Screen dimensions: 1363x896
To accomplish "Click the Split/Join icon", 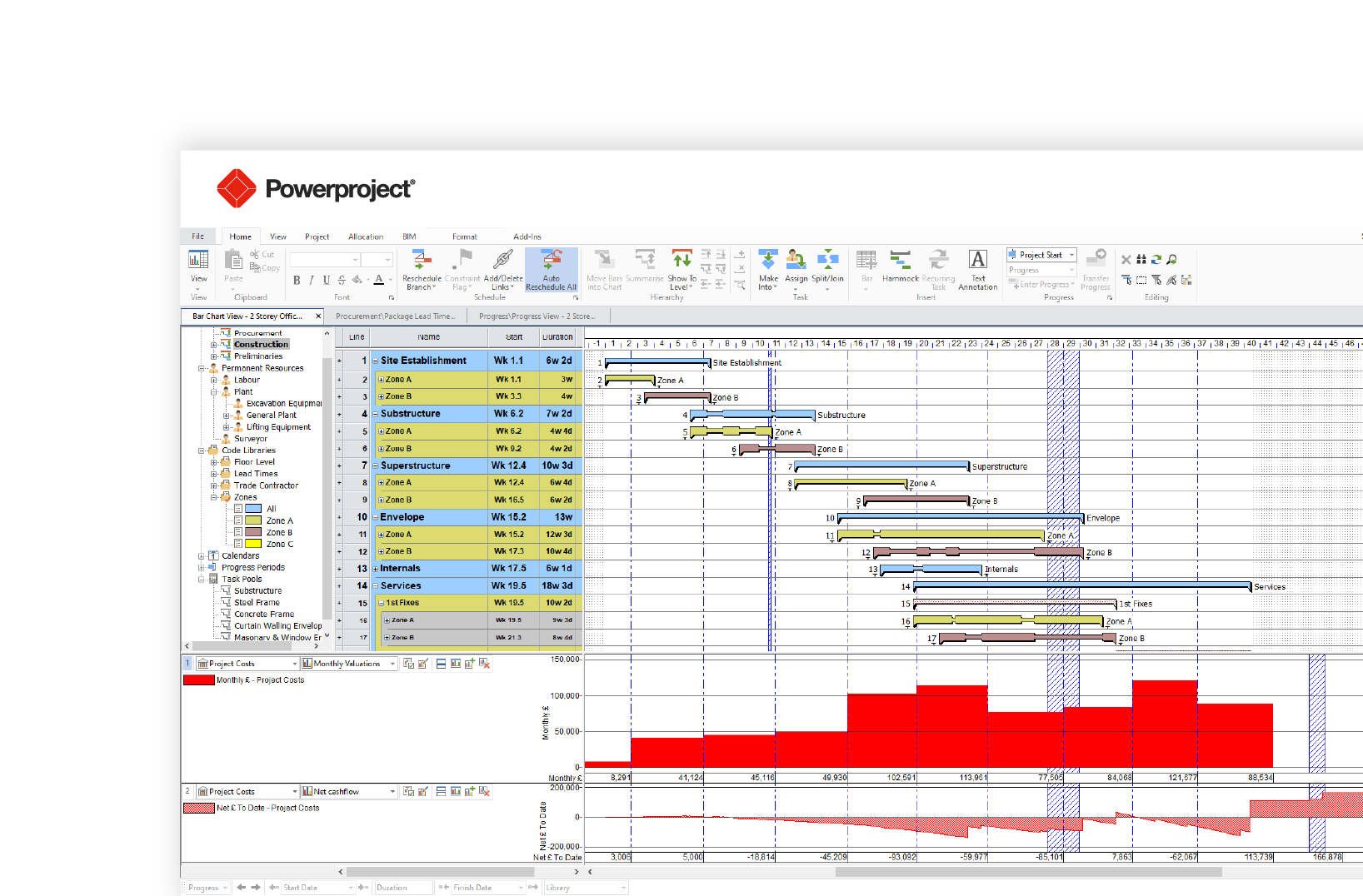I will [x=827, y=260].
